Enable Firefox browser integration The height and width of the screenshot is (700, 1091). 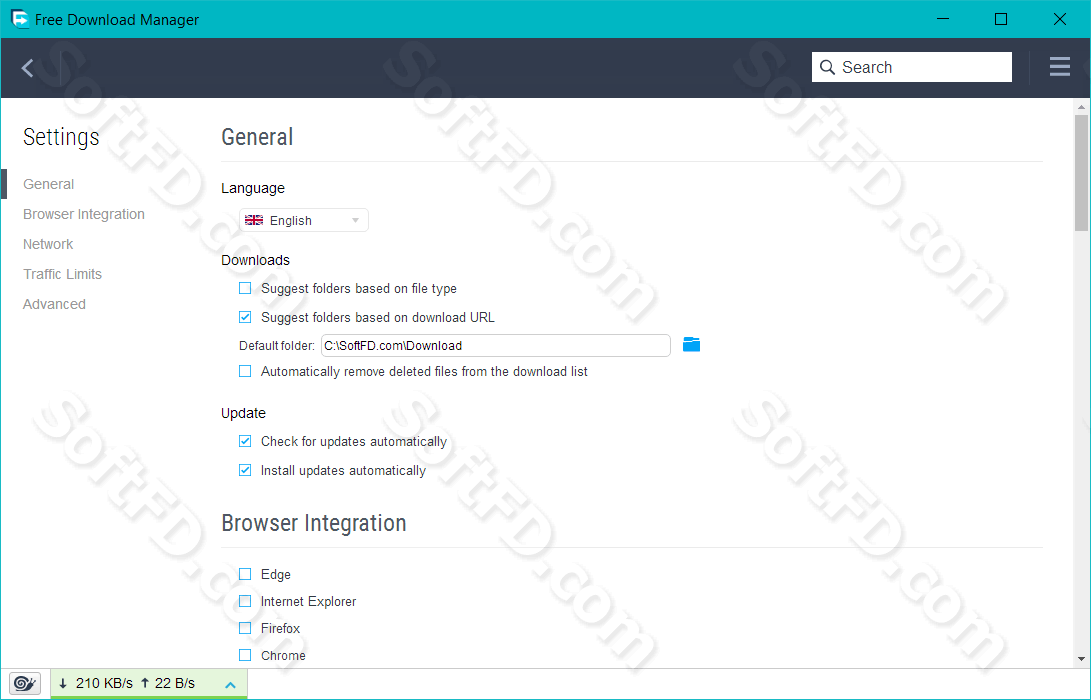(245, 628)
